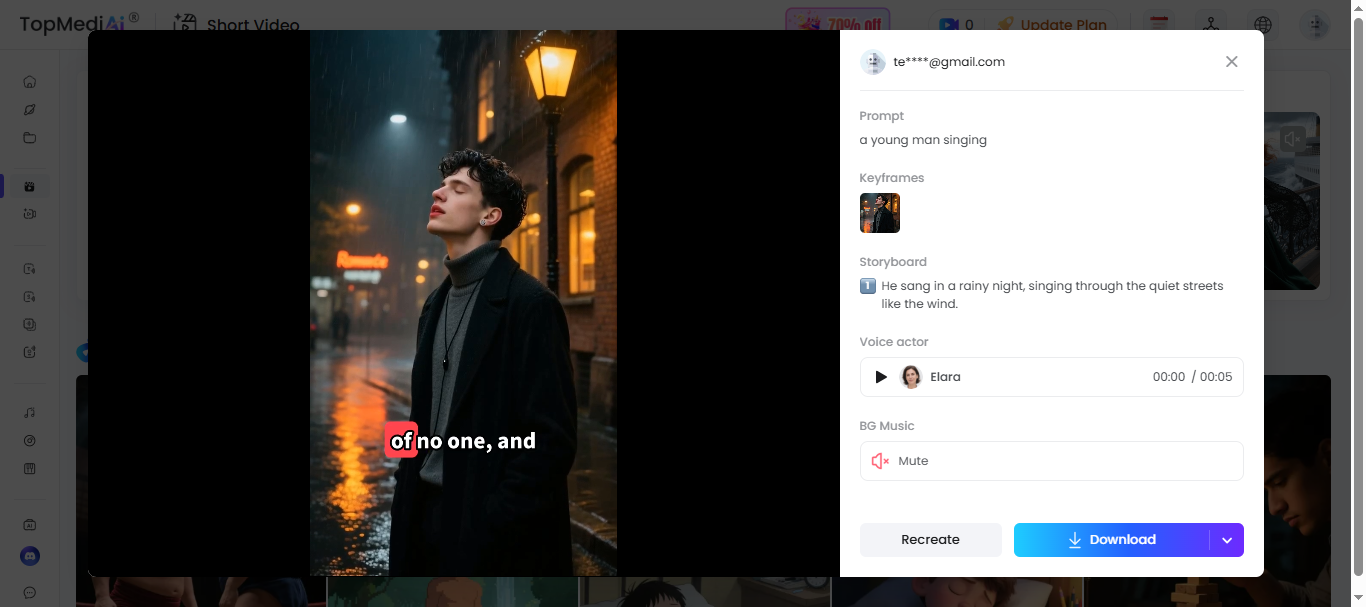Image resolution: width=1366 pixels, height=607 pixels.
Task: Click the chat bubble icon at sidebar bottom
Action: [30, 592]
